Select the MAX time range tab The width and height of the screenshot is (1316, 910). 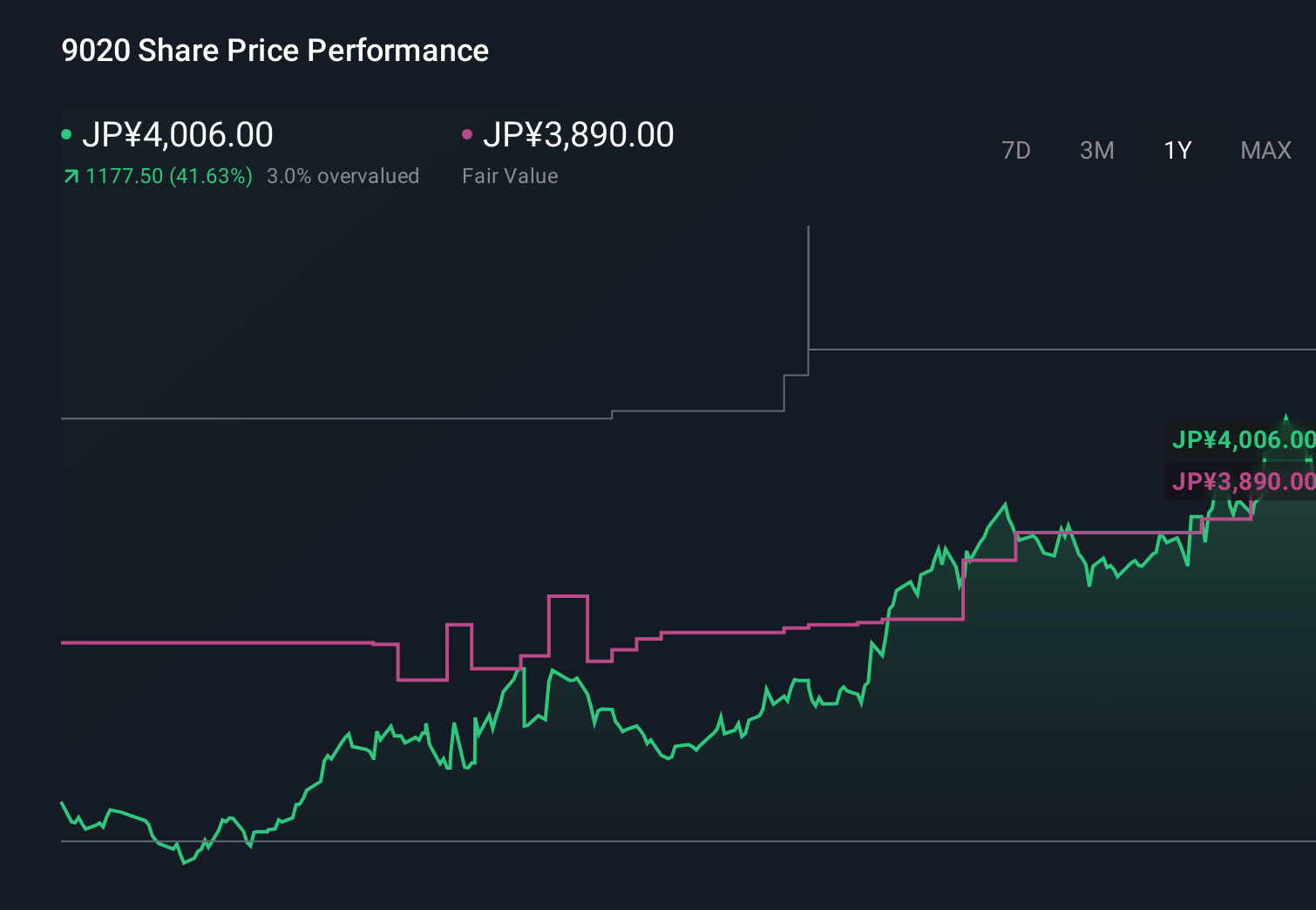click(1265, 150)
